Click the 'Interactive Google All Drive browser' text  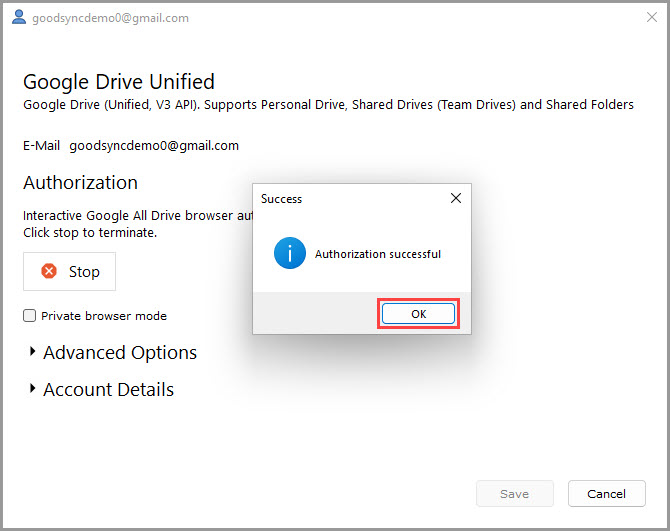[x=138, y=215]
